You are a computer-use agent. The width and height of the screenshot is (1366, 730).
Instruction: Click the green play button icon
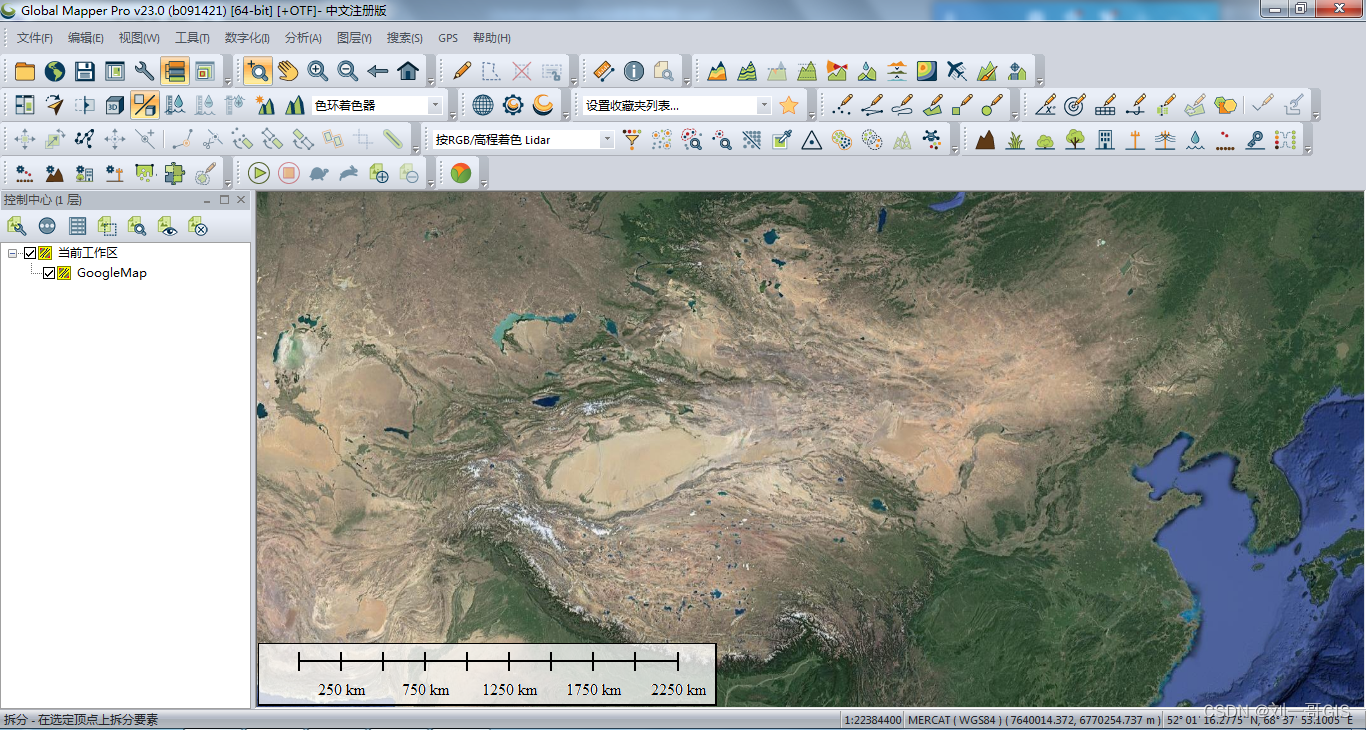click(259, 174)
